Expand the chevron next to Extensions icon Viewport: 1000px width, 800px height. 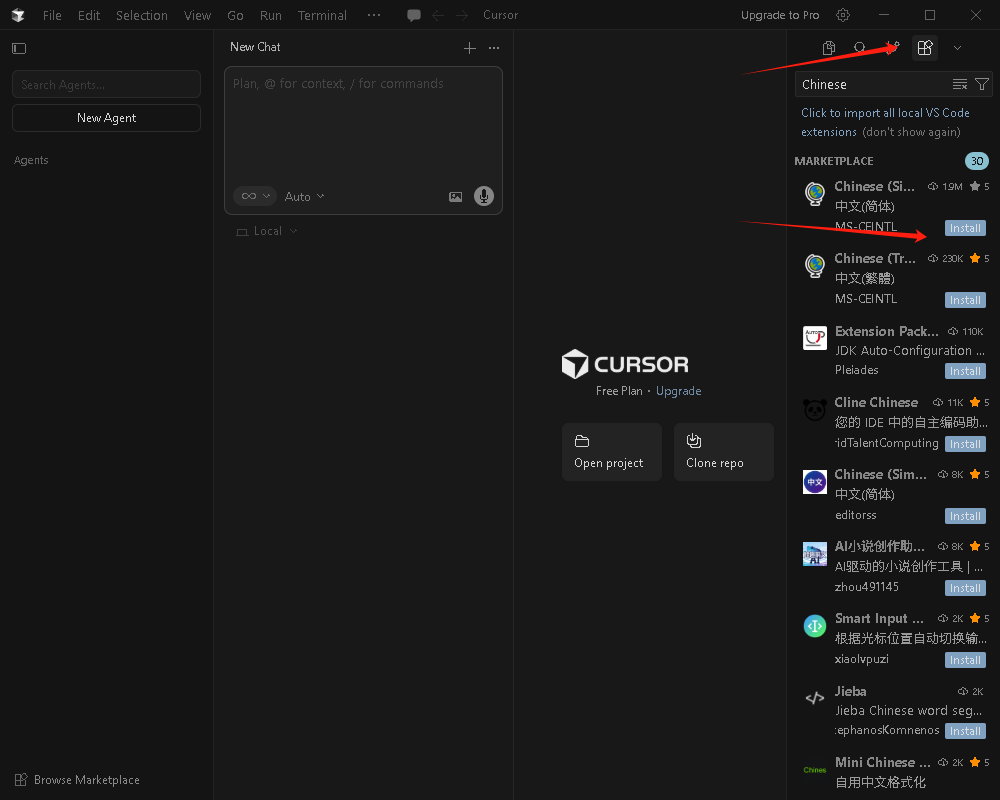coord(957,47)
